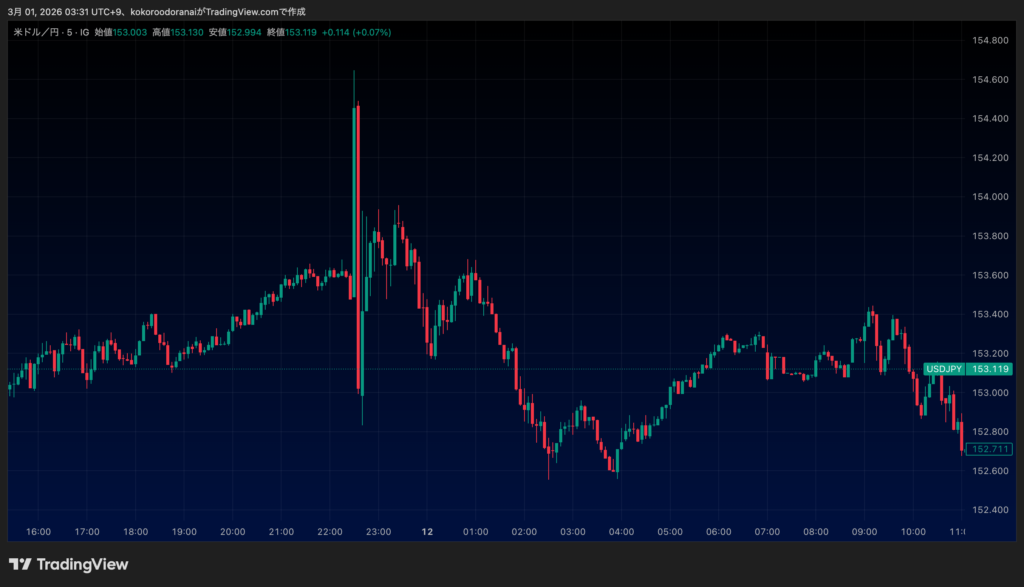The image size is (1024, 587).
Task: Click the tall spike candle near 22:30
Action: point(355,200)
